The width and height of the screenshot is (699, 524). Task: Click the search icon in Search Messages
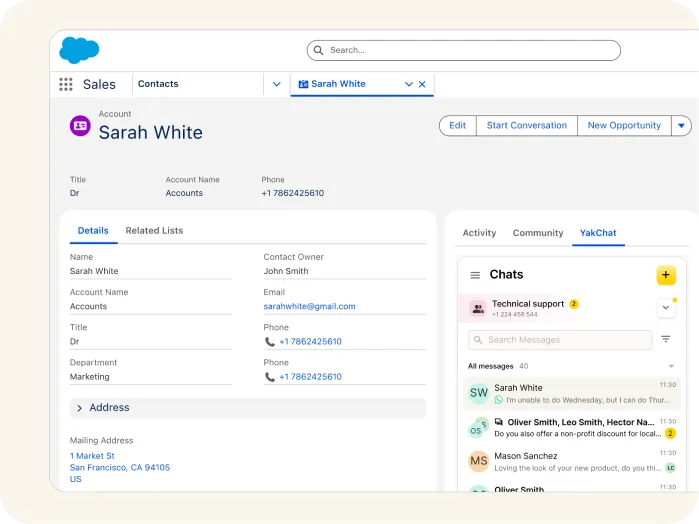[478, 340]
